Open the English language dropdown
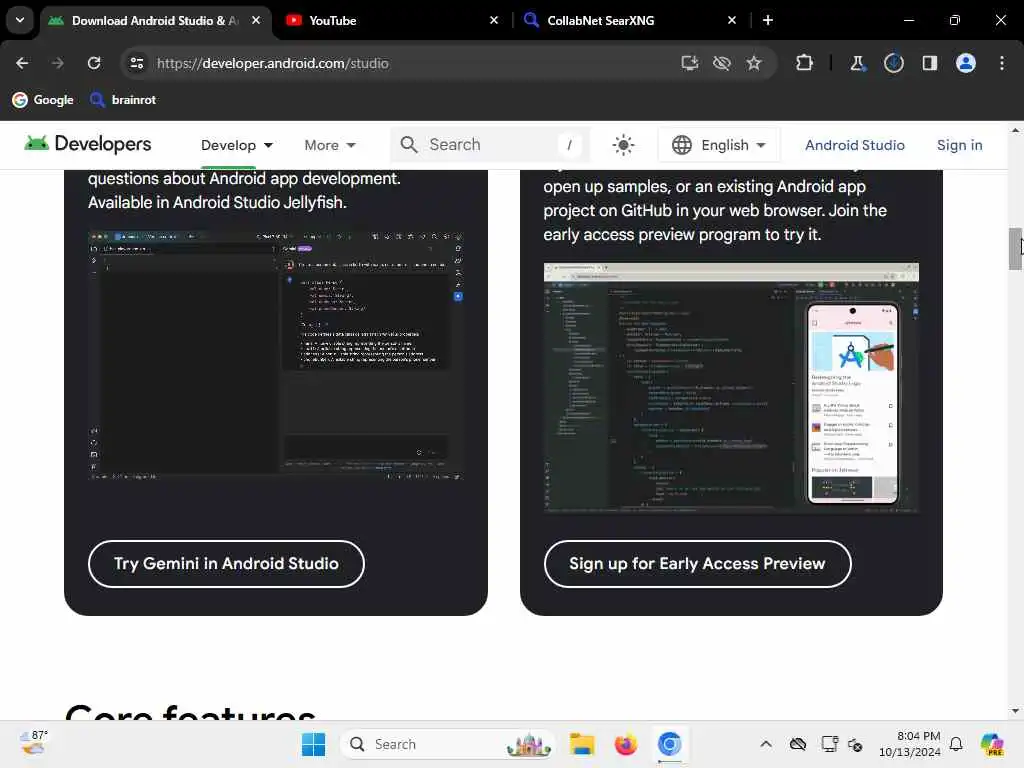This screenshot has width=1024, height=768. pyautogui.click(x=718, y=145)
